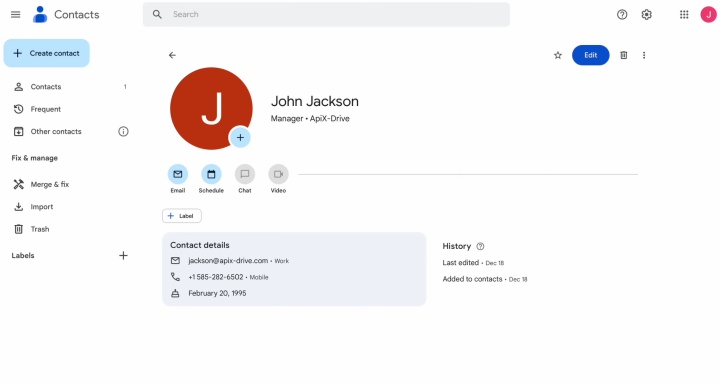
Task: Click John Jackson's large profile picture
Action: (211, 108)
